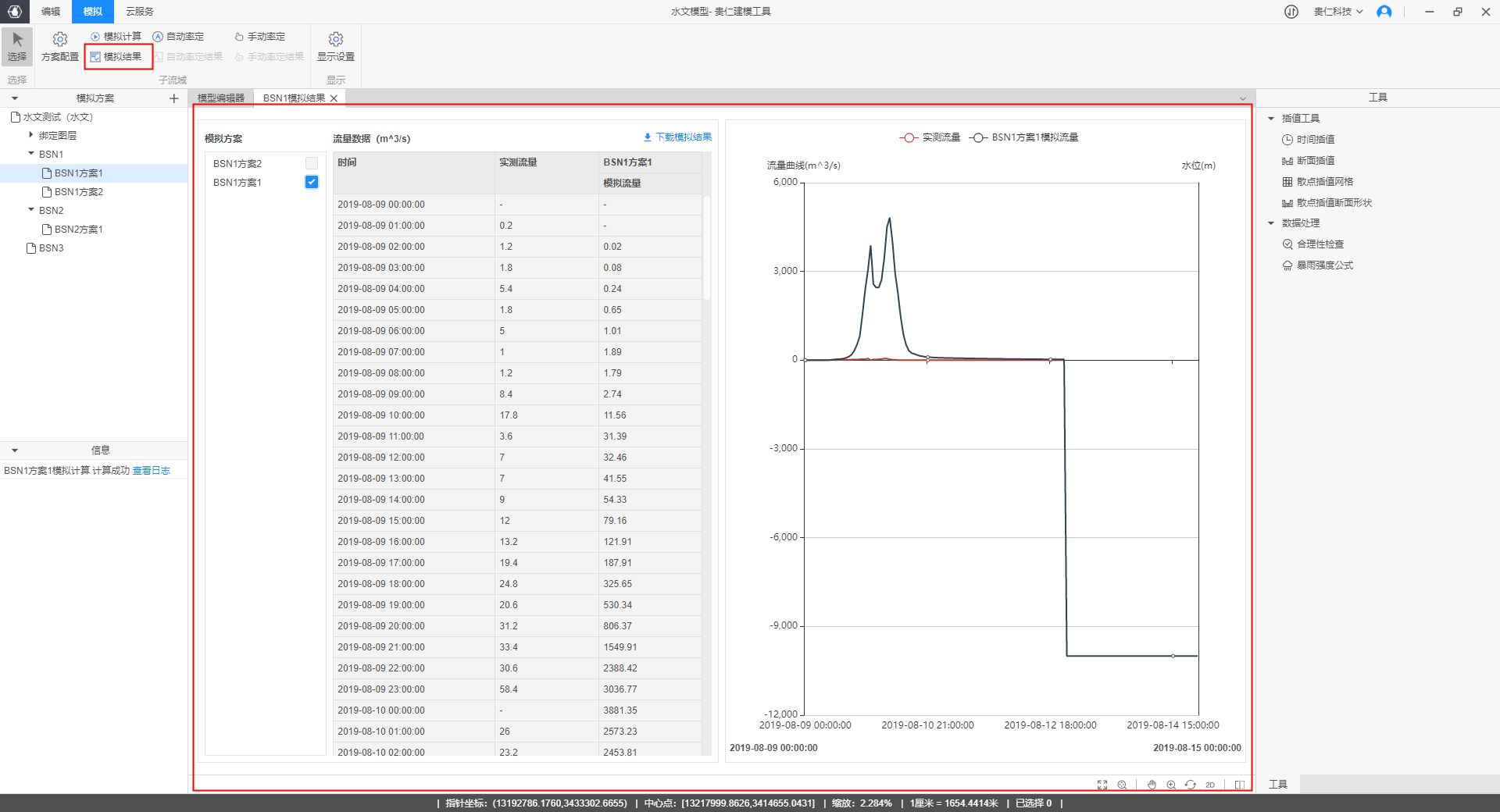Switch to the 云服务 ribbon tab
Screen dimensions: 1500x812
(140, 12)
